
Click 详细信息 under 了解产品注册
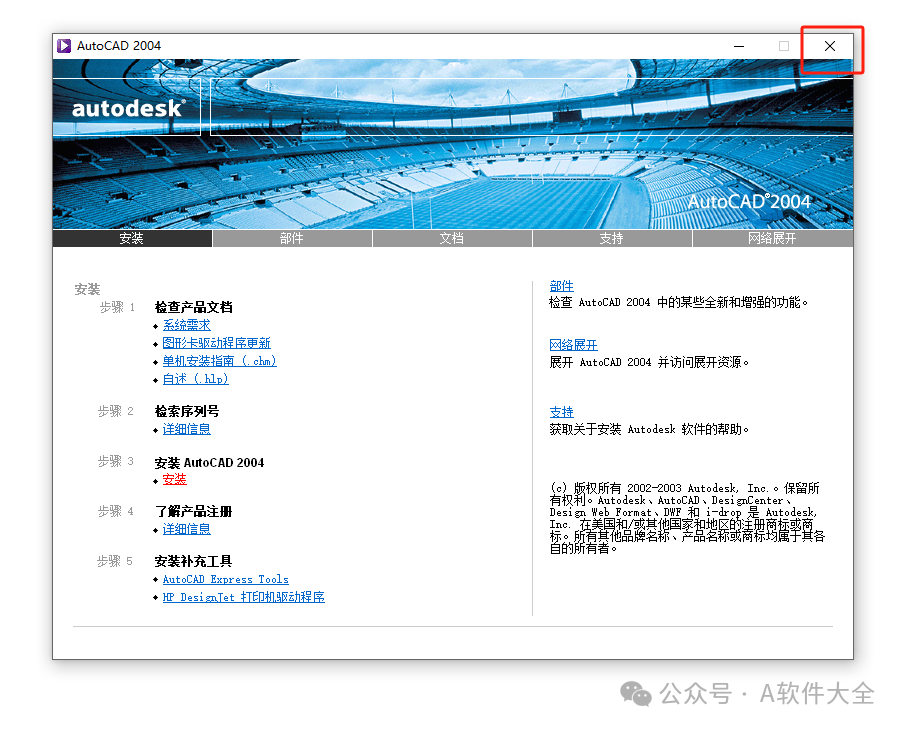[x=187, y=529]
